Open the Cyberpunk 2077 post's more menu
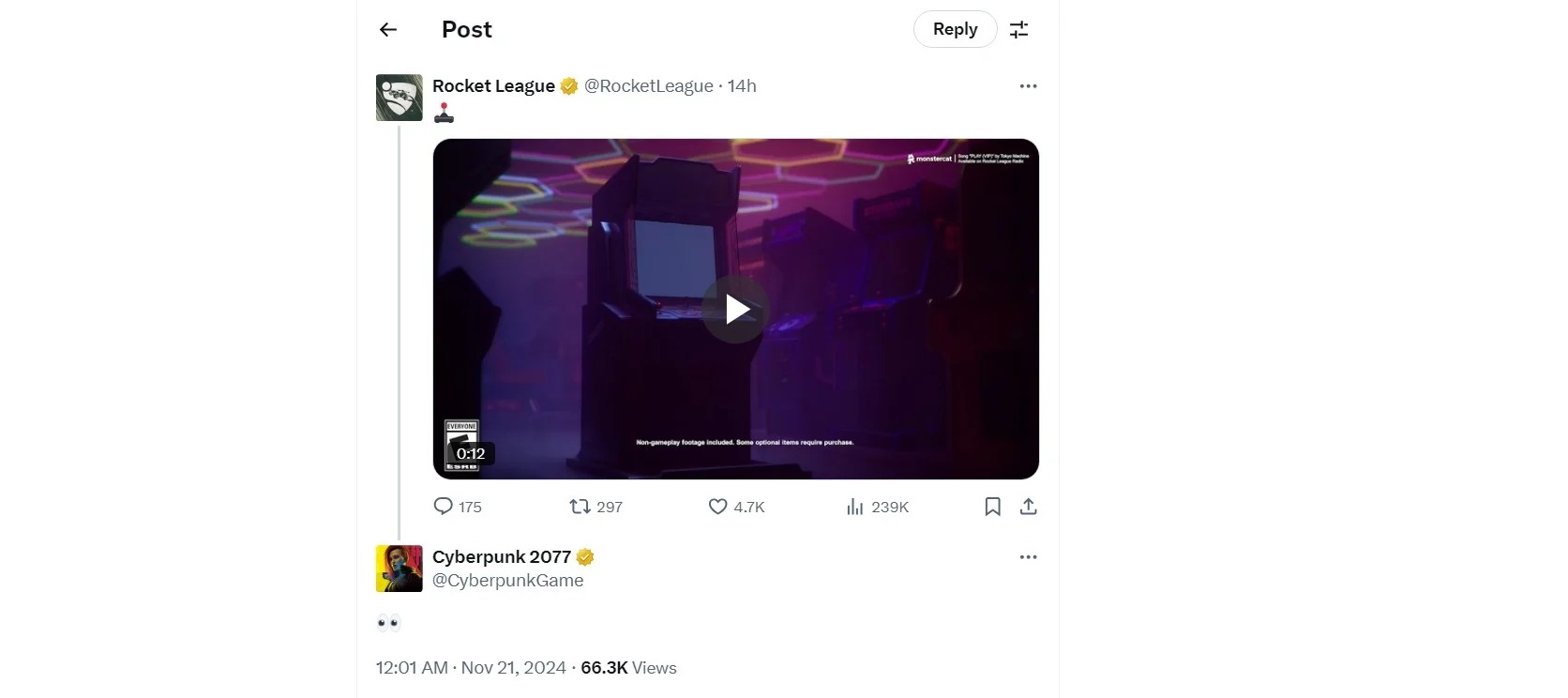 [1028, 557]
